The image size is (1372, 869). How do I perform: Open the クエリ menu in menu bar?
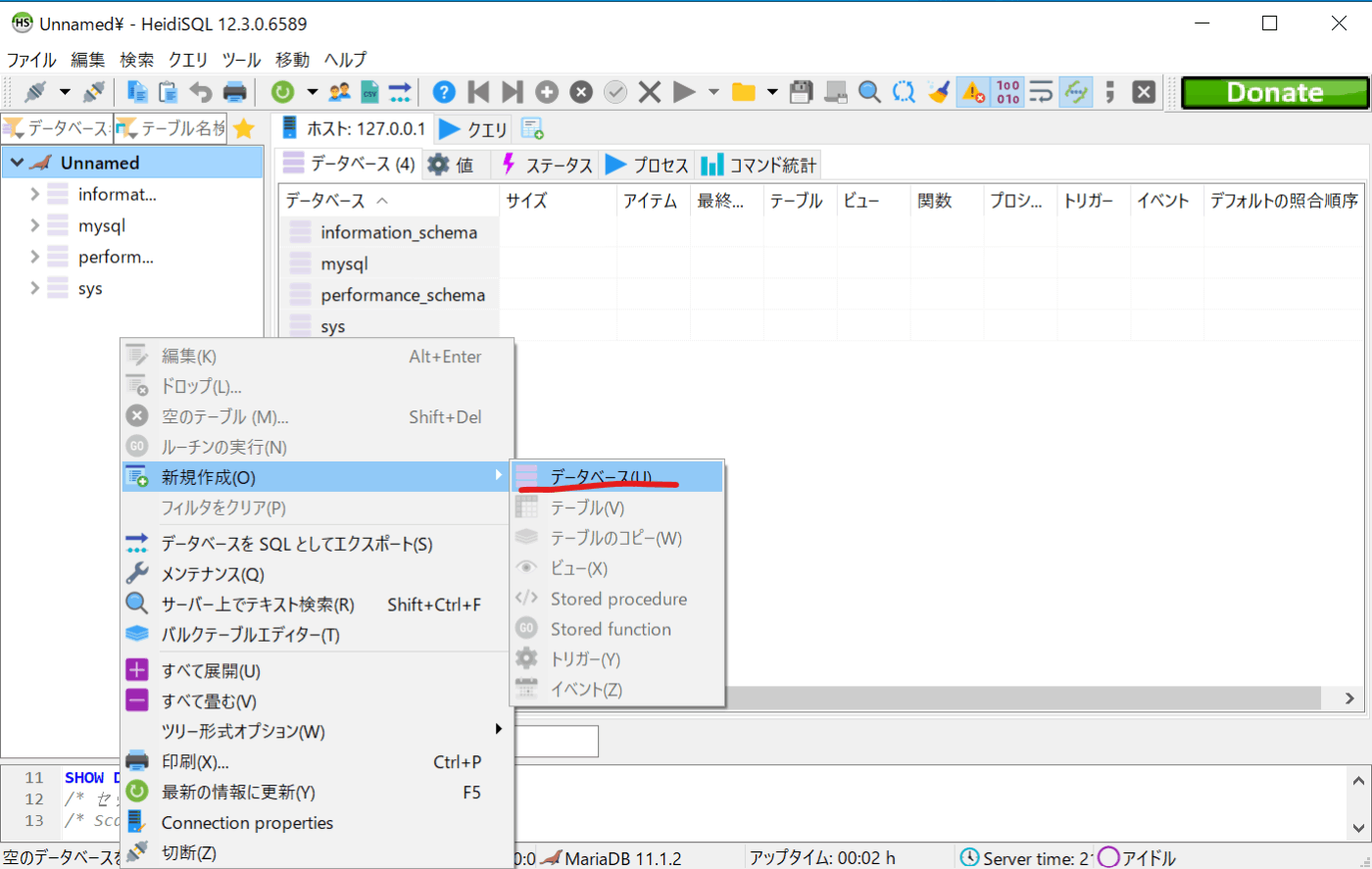(x=187, y=59)
